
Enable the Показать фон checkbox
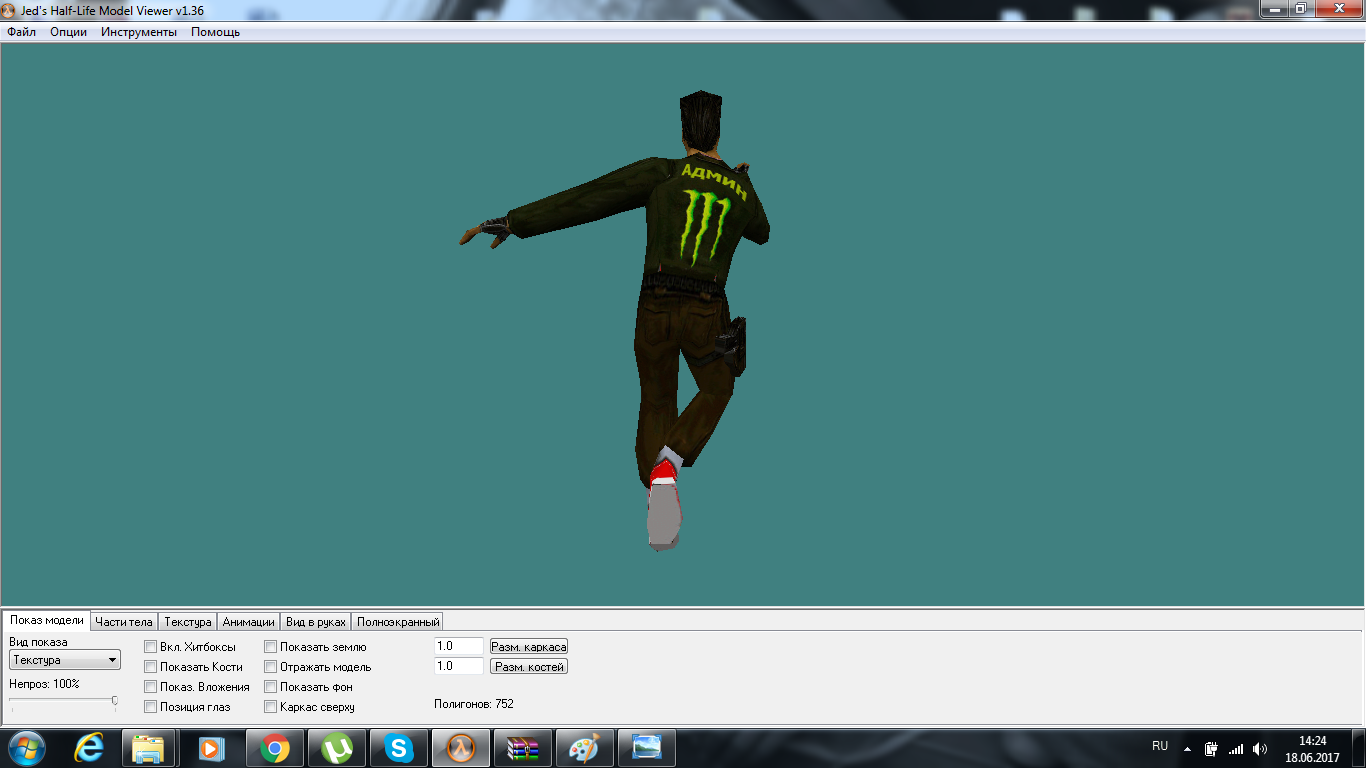pos(271,687)
